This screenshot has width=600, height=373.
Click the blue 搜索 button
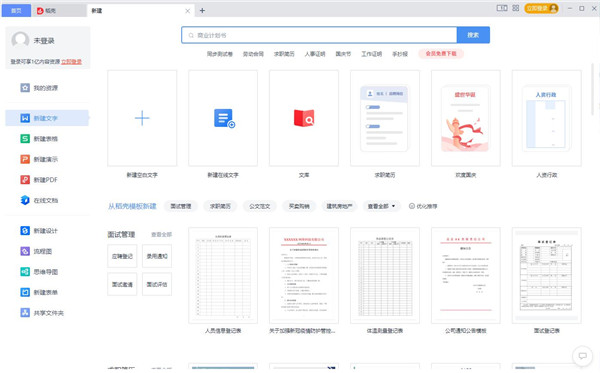(x=473, y=35)
